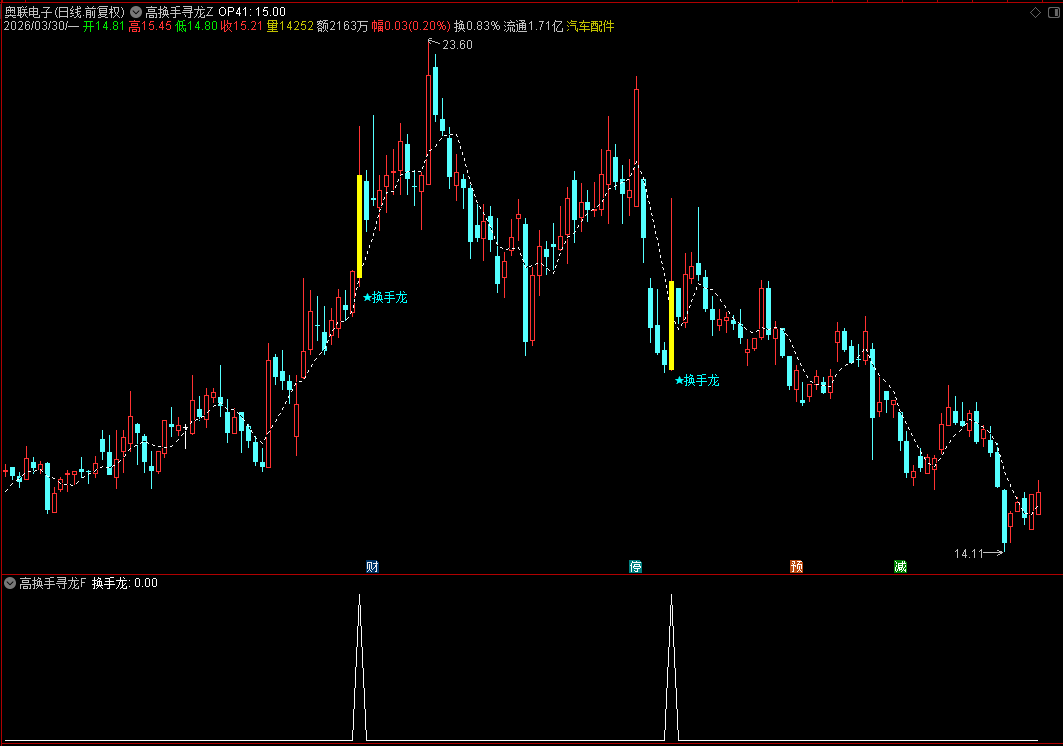Image resolution: width=1063 pixels, height=746 pixels.
Task: Click the 减 reduction event marker
Action: click(900, 566)
